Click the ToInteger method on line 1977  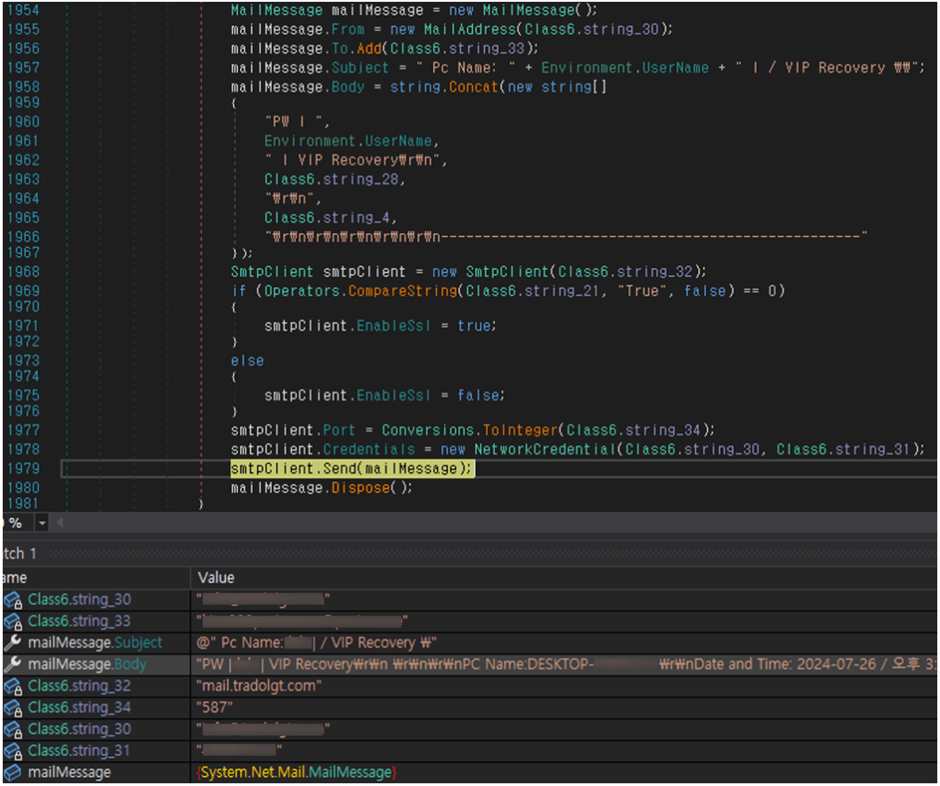520,430
